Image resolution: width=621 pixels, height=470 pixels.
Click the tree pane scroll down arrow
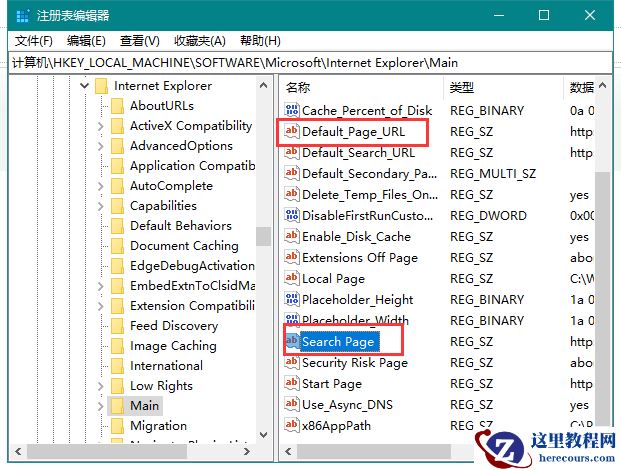click(x=263, y=435)
